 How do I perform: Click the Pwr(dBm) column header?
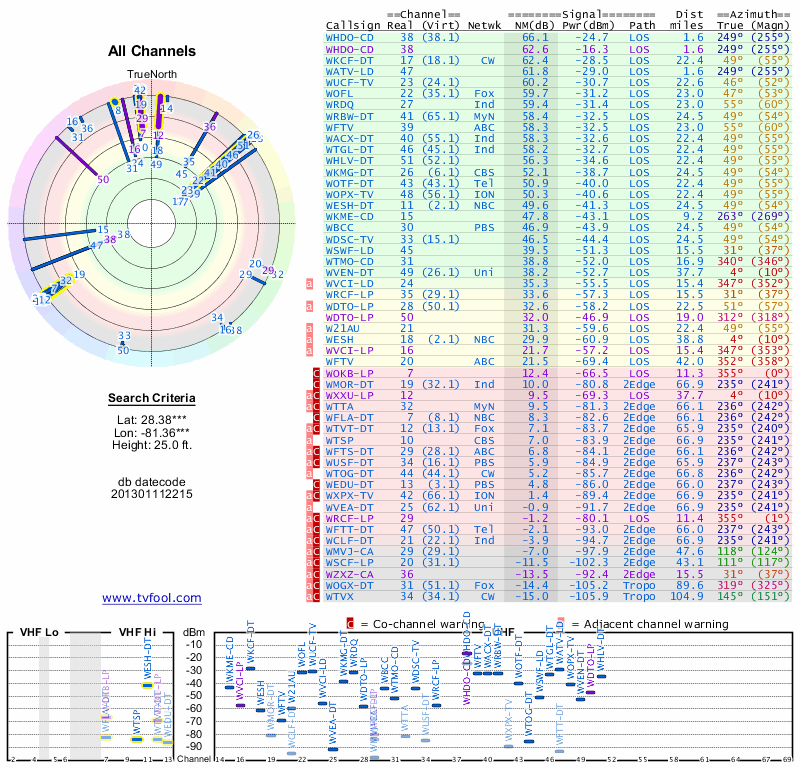pos(588,26)
